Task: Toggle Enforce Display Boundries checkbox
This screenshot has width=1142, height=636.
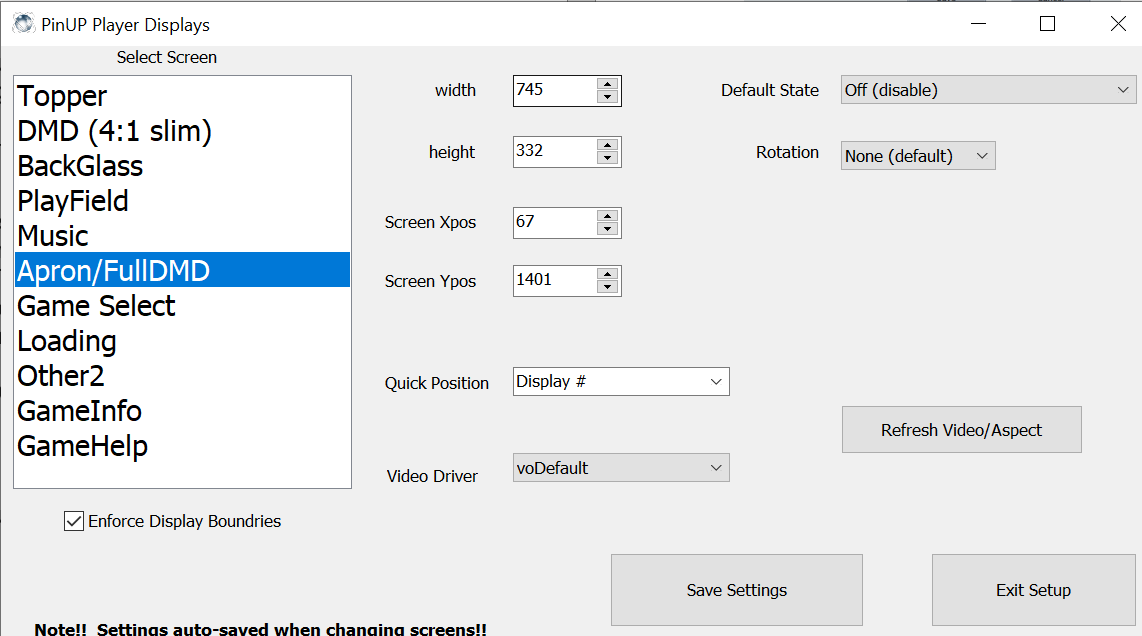Action: tap(74, 521)
